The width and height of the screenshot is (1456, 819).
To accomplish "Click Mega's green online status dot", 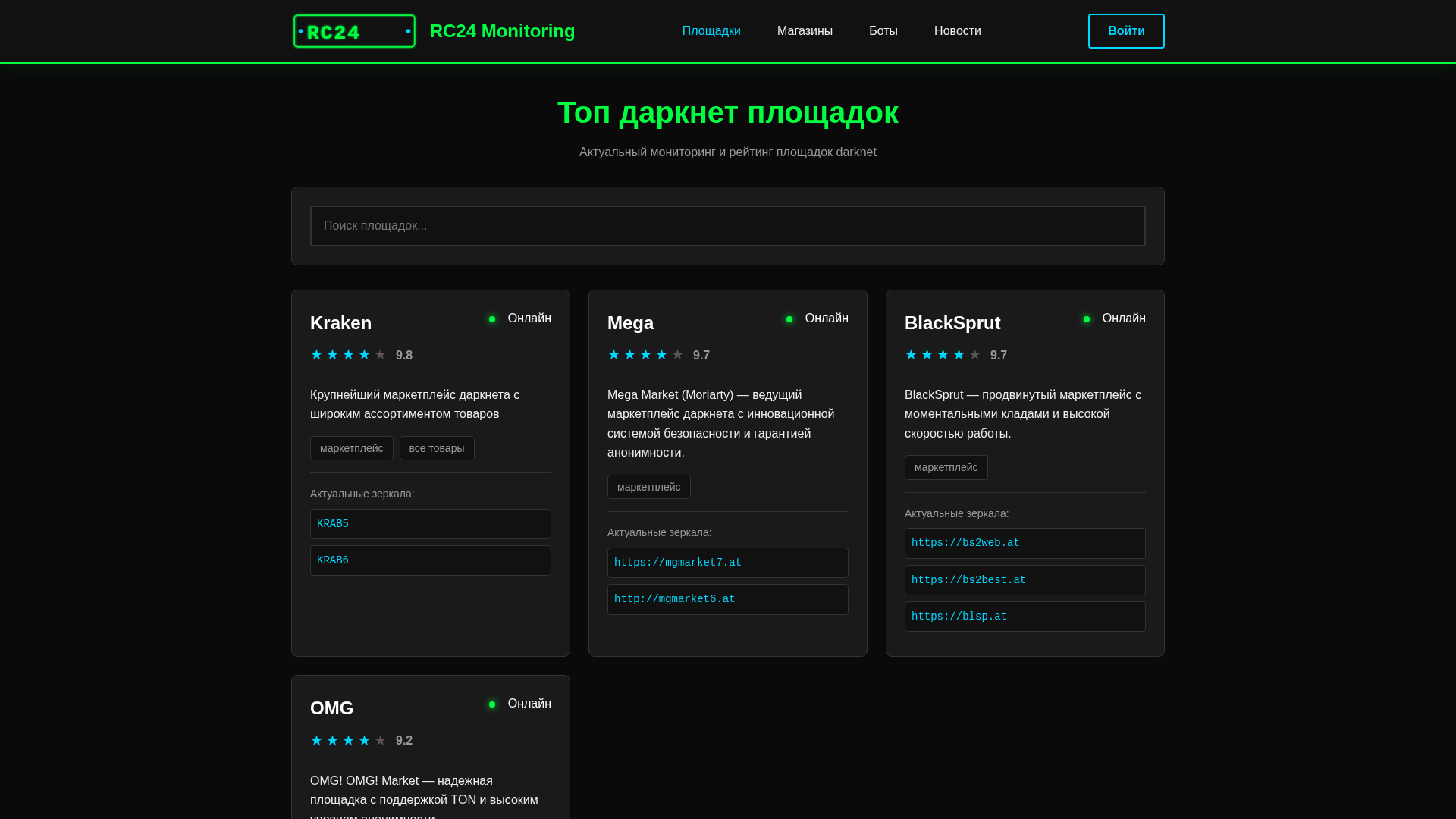I will click(789, 319).
